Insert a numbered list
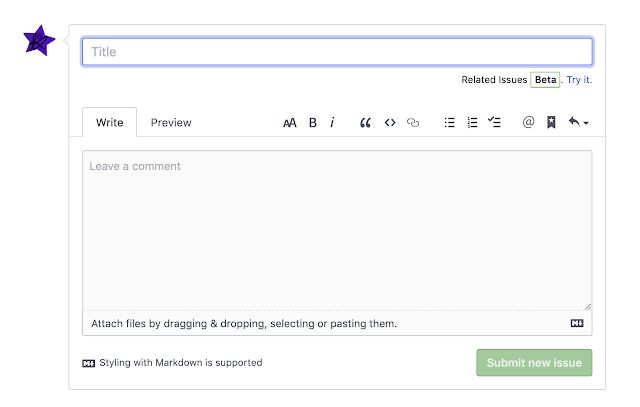Image resolution: width=640 pixels, height=407 pixels. [x=472, y=123]
